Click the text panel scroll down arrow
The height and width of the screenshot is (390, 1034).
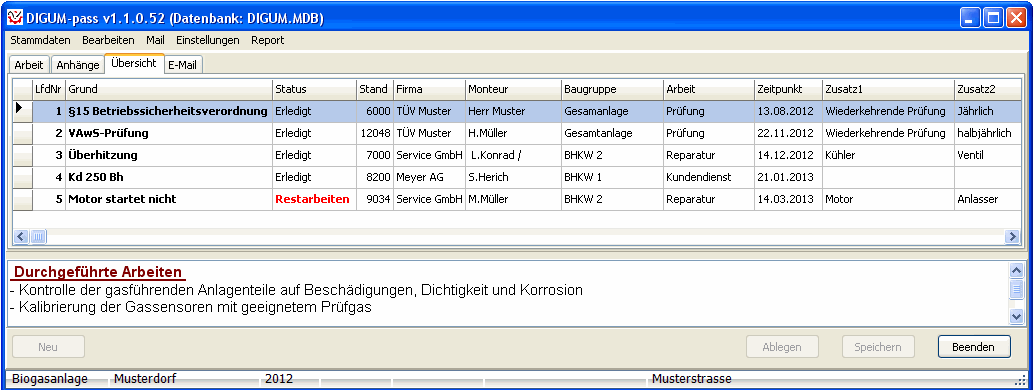pyautogui.click(x=1016, y=317)
